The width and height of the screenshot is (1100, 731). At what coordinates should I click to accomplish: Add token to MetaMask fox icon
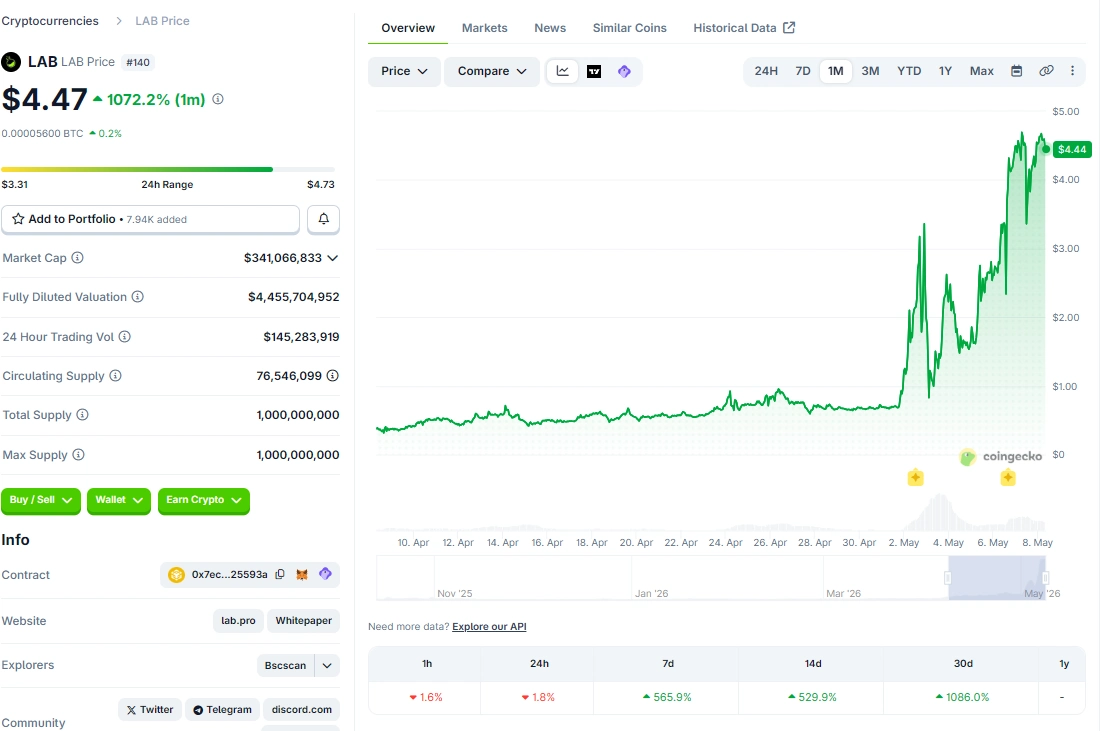point(302,574)
